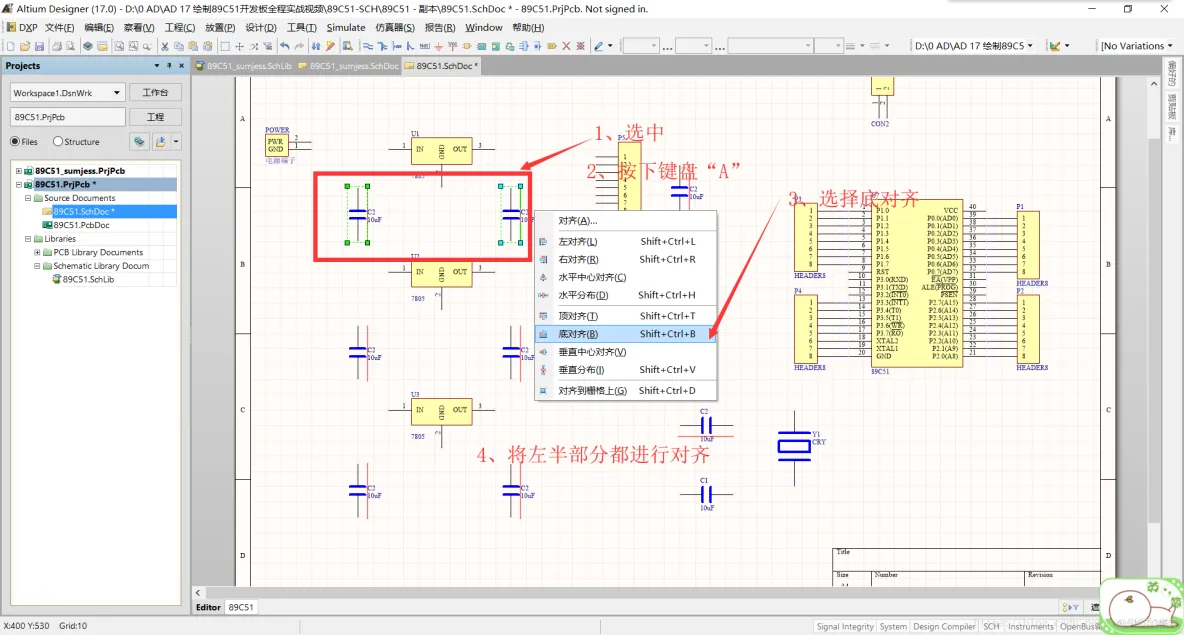1184x635 pixels.
Task: Click the Print toolbar icon
Action: click(x=57, y=46)
